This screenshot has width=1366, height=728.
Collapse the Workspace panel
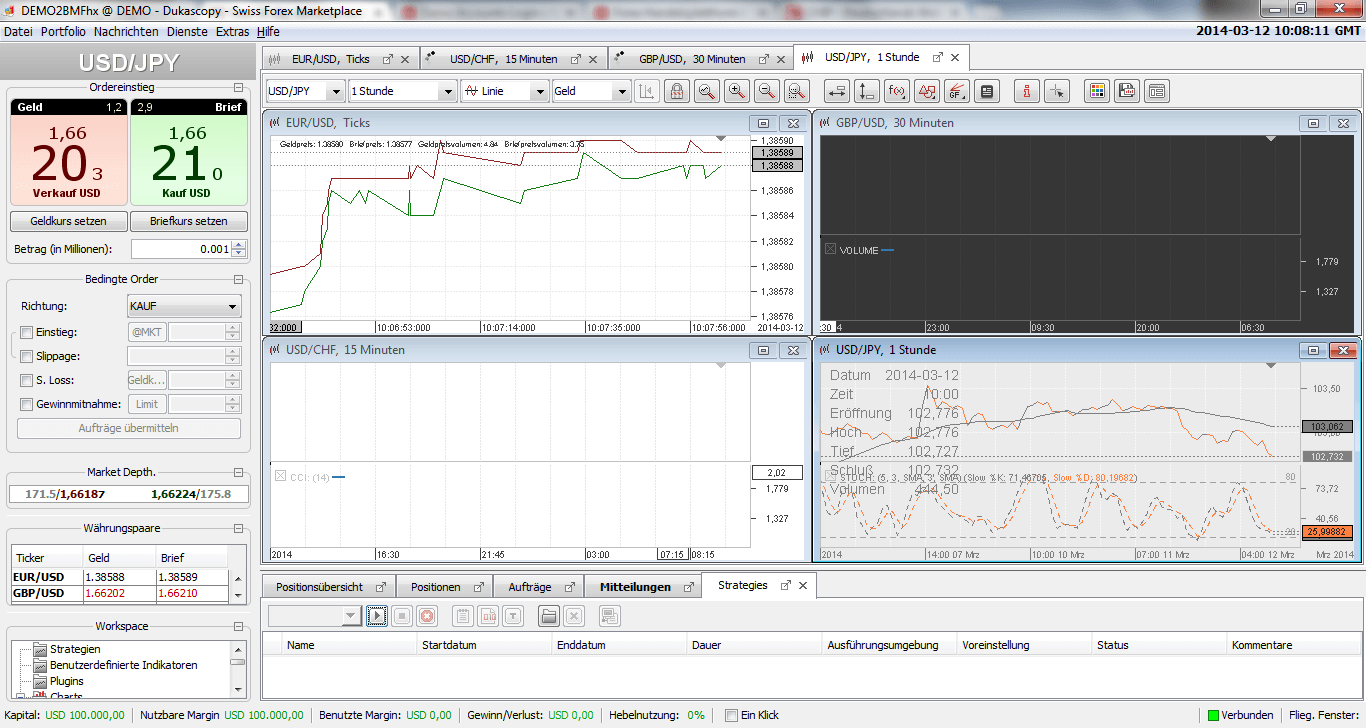pos(238,626)
